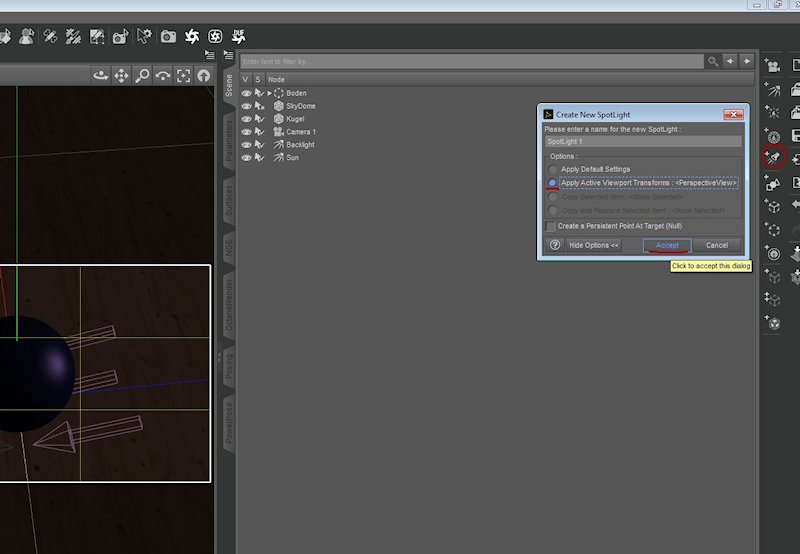Click the viewport reset up-arrow control
Image resolution: width=800 pixels, height=554 pixels.
(x=204, y=76)
